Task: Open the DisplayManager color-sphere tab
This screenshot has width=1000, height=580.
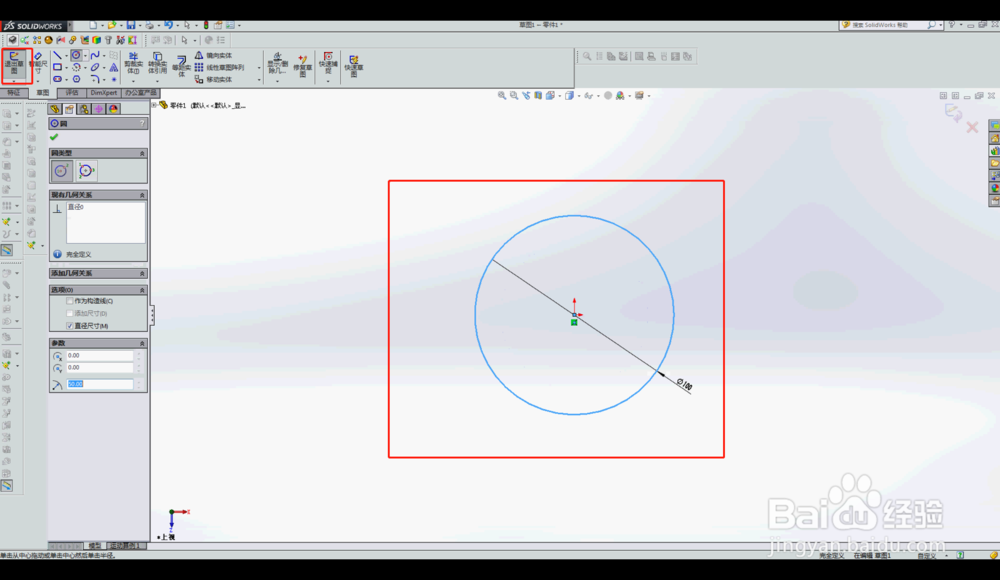Action: (114, 109)
